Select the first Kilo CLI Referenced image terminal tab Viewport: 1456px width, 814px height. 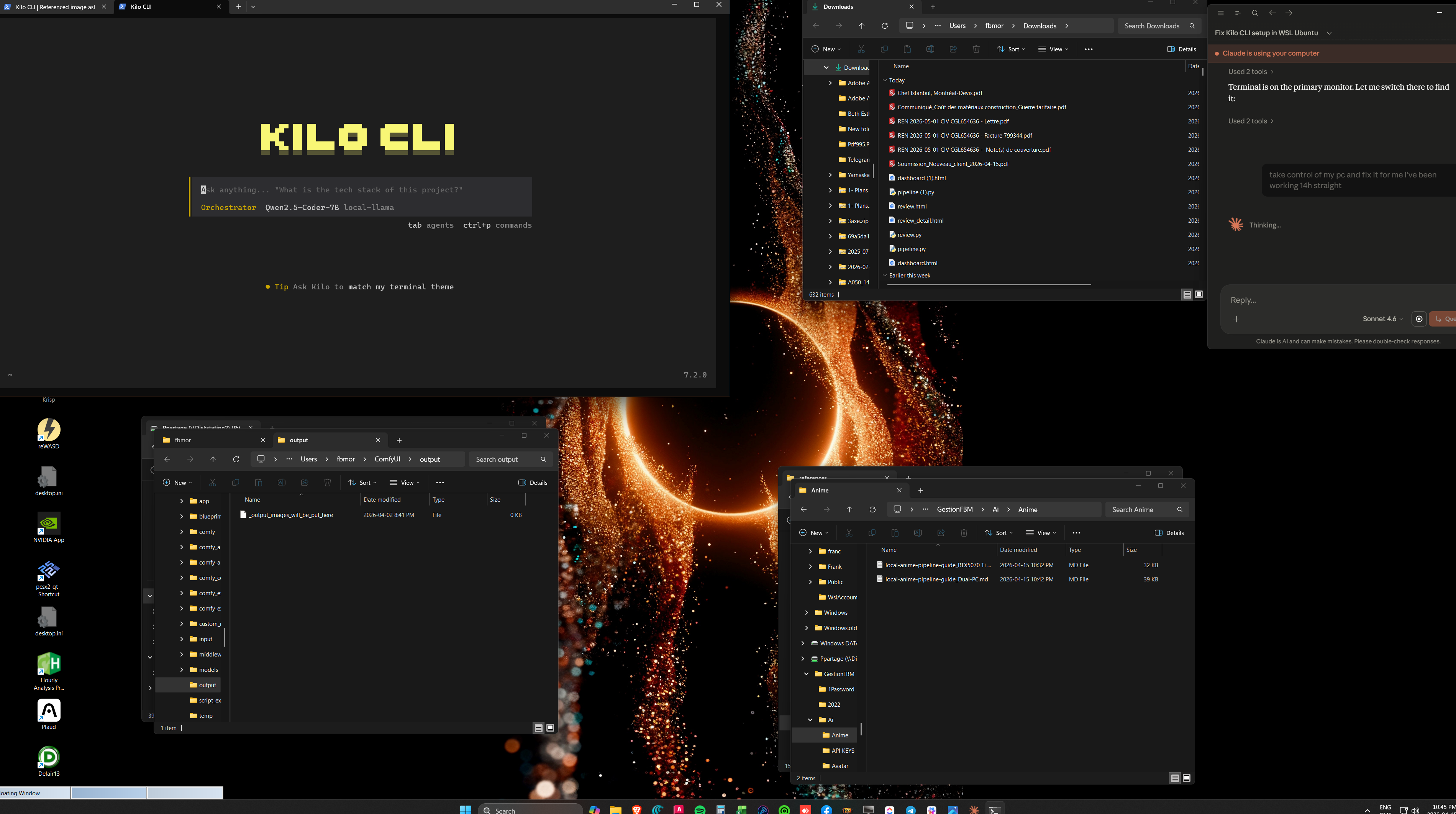[x=55, y=7]
